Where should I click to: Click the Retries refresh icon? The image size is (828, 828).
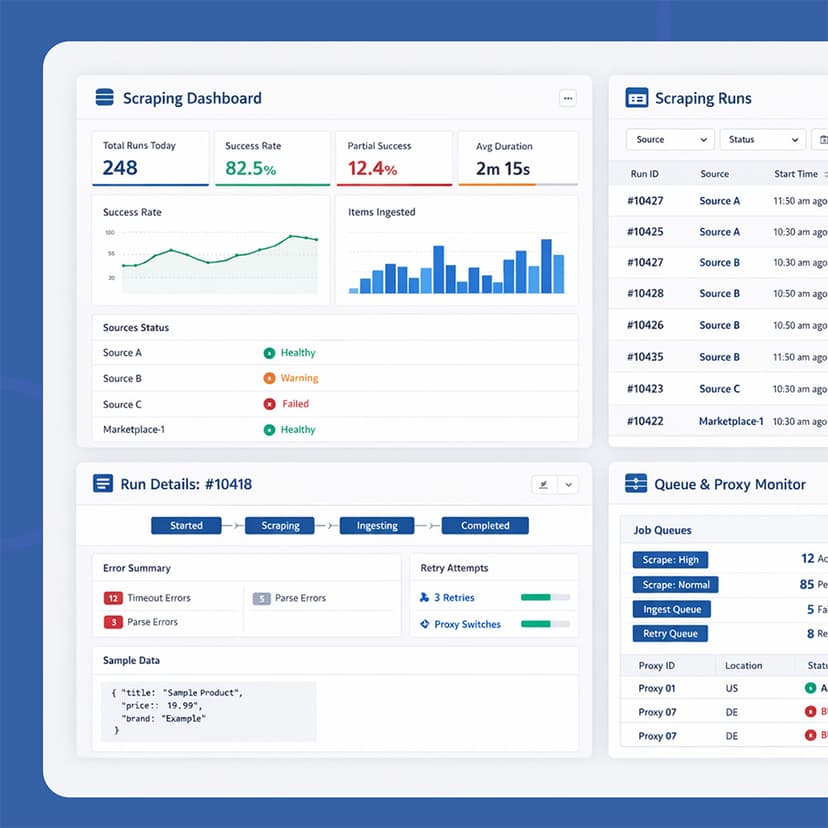pyautogui.click(x=424, y=597)
